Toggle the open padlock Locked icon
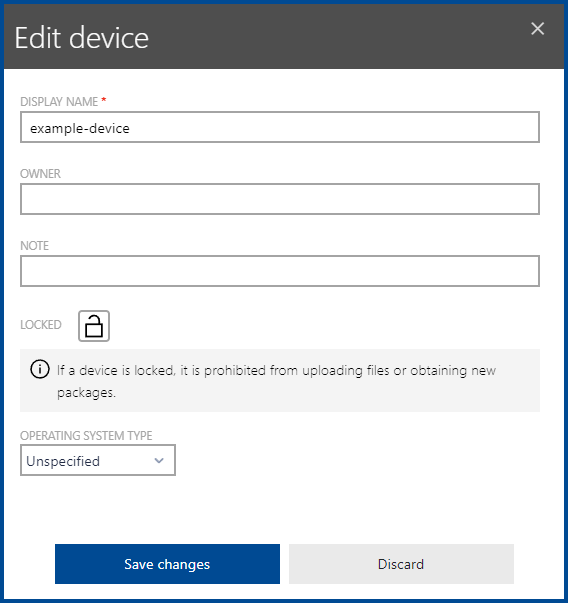This screenshot has height=603, width=568. click(x=94, y=326)
